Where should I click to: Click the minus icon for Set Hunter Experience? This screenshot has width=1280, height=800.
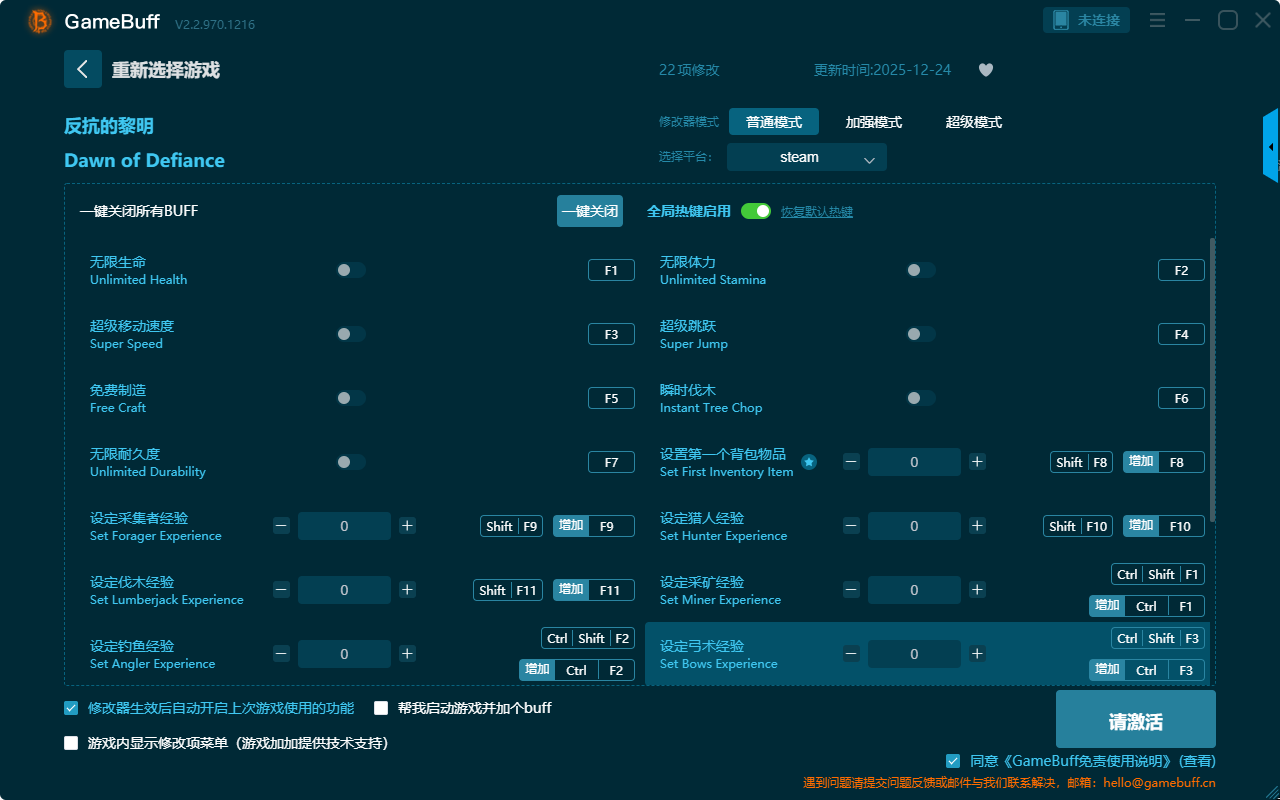click(851, 526)
